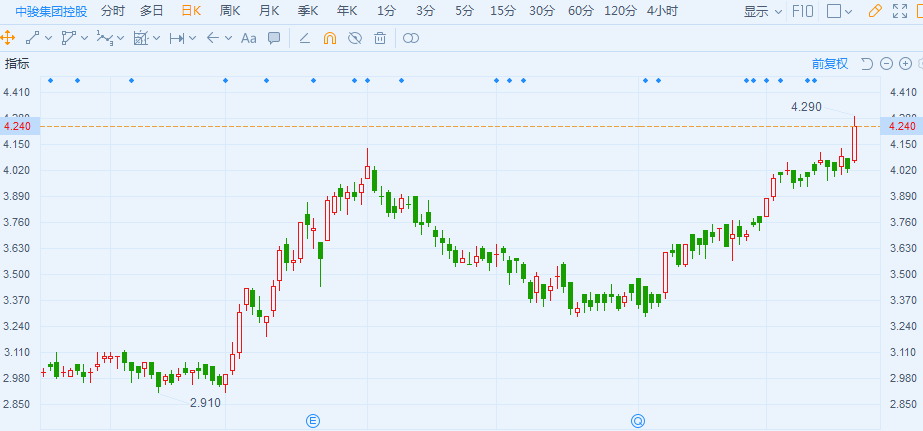The image size is (923, 431).
Task: Select the 日K daily candlestick tab
Action: point(191,11)
